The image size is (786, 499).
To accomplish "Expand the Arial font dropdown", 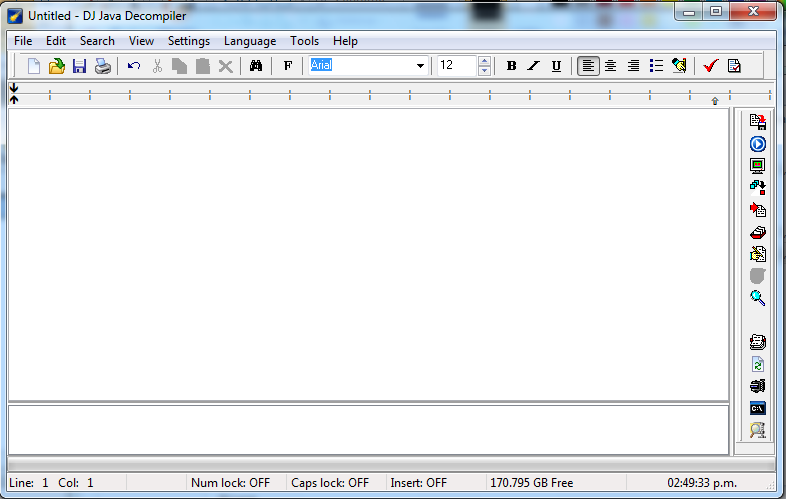I will click(420, 66).
